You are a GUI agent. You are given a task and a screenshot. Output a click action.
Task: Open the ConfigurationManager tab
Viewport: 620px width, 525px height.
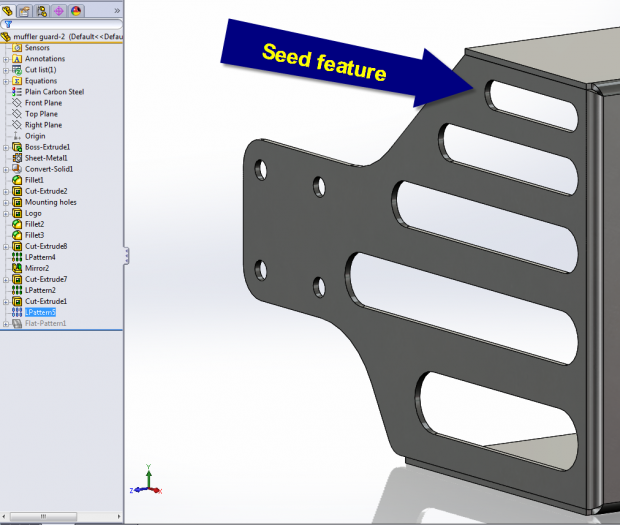42,9
